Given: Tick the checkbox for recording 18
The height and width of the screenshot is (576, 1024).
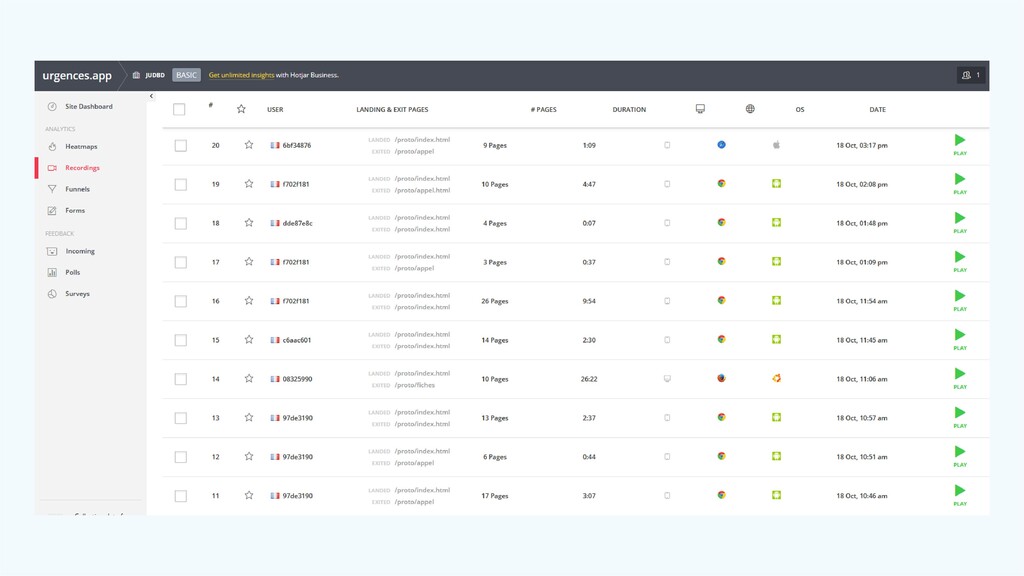Looking at the screenshot, I should (x=180, y=223).
